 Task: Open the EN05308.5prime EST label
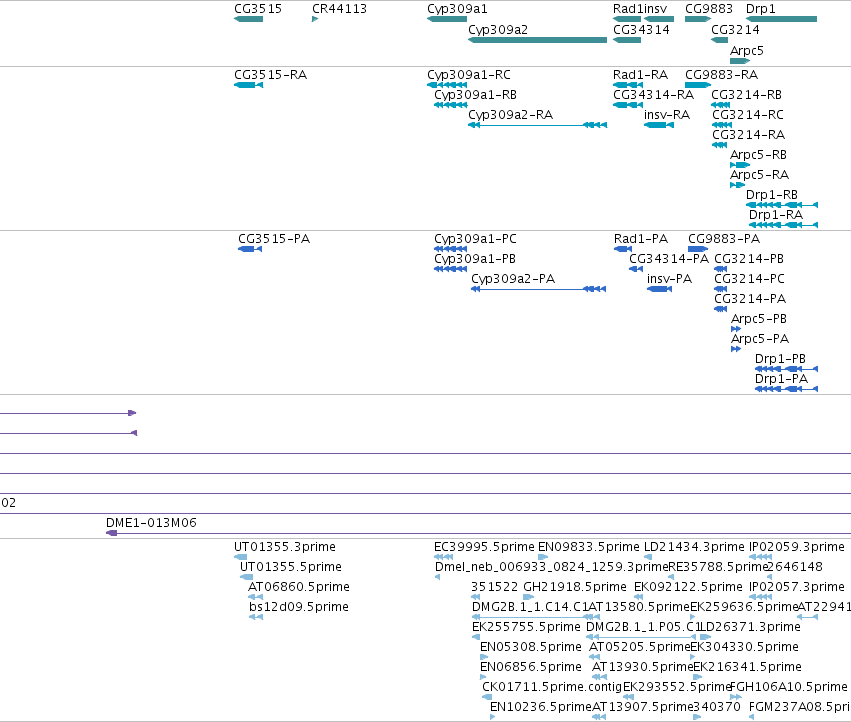(530, 647)
